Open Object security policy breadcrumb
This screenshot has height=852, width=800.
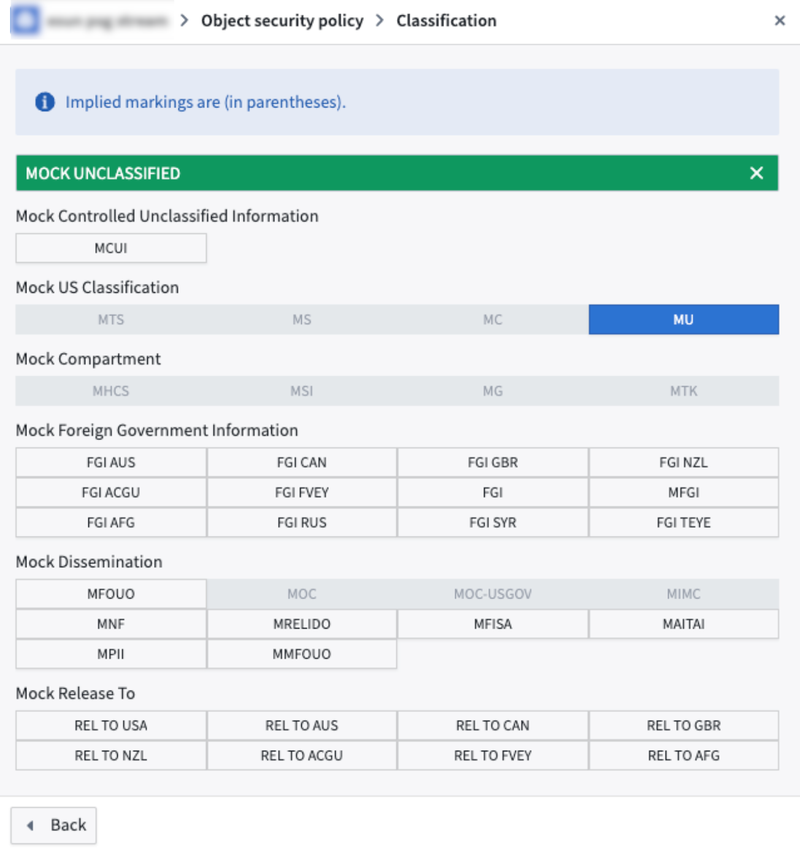[x=282, y=21]
